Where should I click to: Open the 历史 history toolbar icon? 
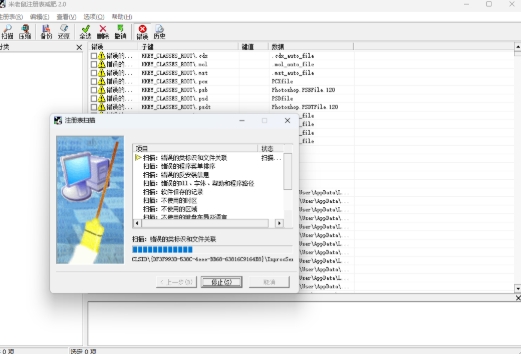pos(159,32)
